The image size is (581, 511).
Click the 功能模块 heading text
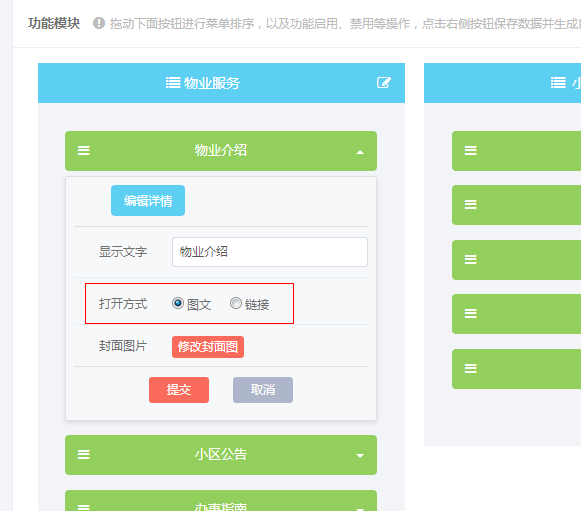[x=54, y=23]
